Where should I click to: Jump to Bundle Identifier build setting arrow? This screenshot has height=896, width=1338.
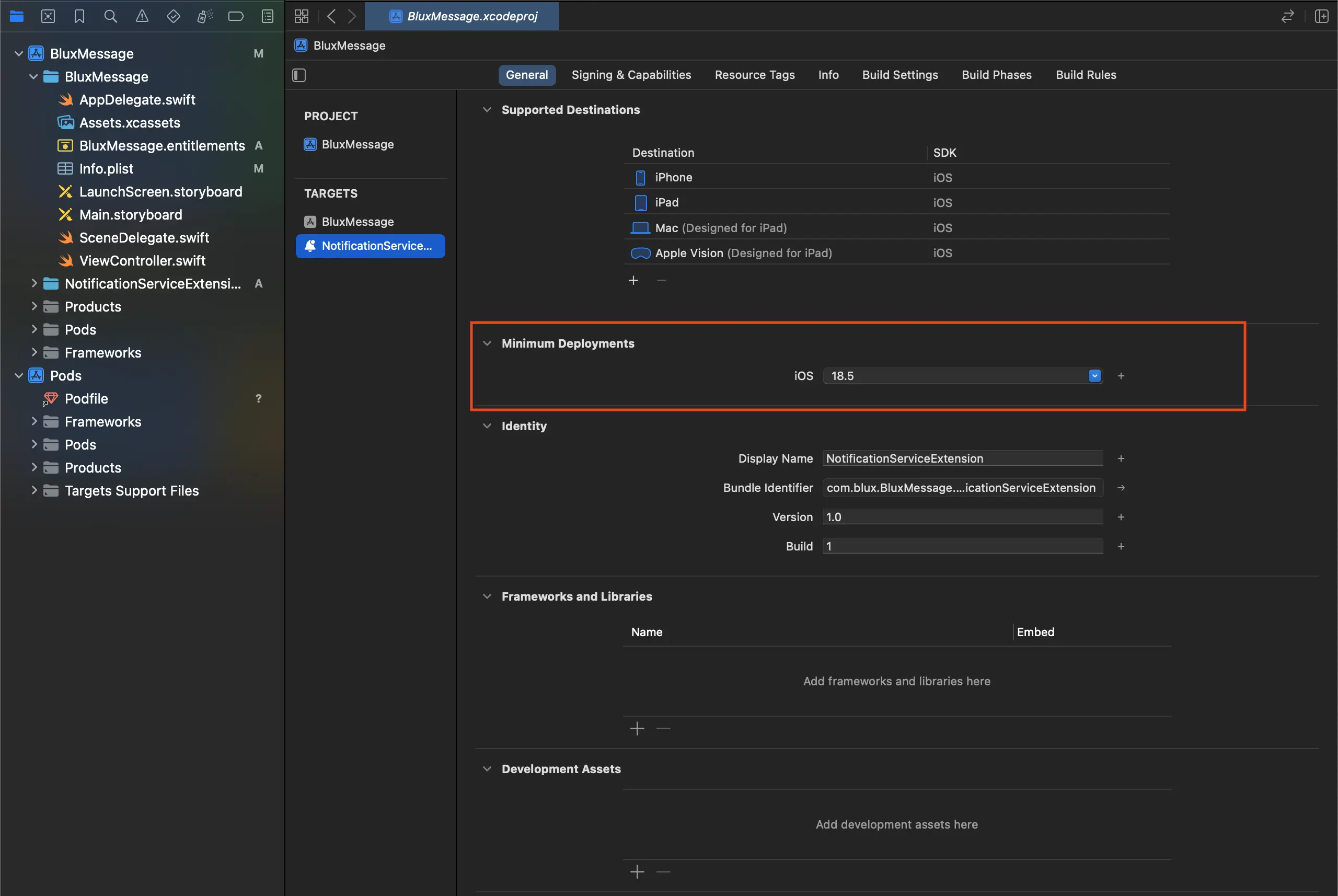(1121, 487)
